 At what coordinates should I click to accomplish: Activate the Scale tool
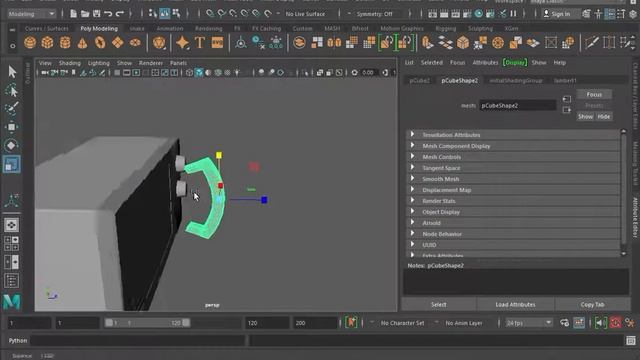point(12,164)
